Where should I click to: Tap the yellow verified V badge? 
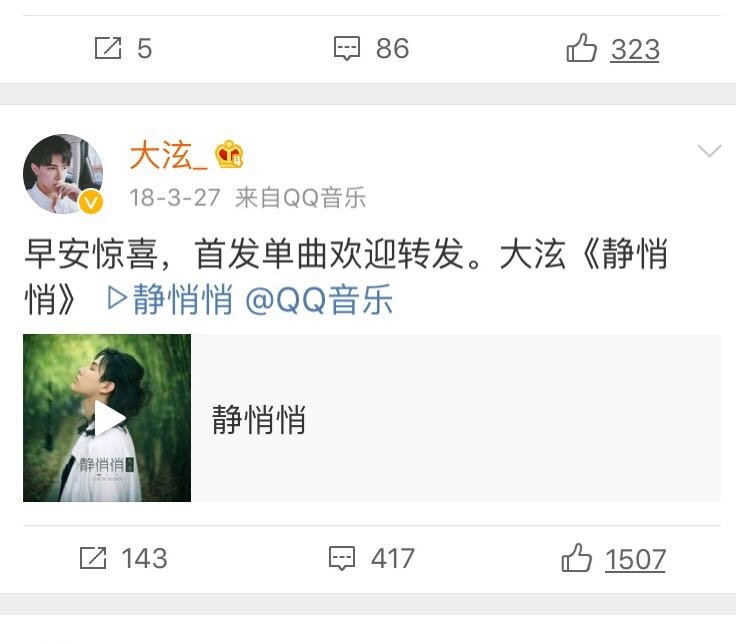[91, 202]
